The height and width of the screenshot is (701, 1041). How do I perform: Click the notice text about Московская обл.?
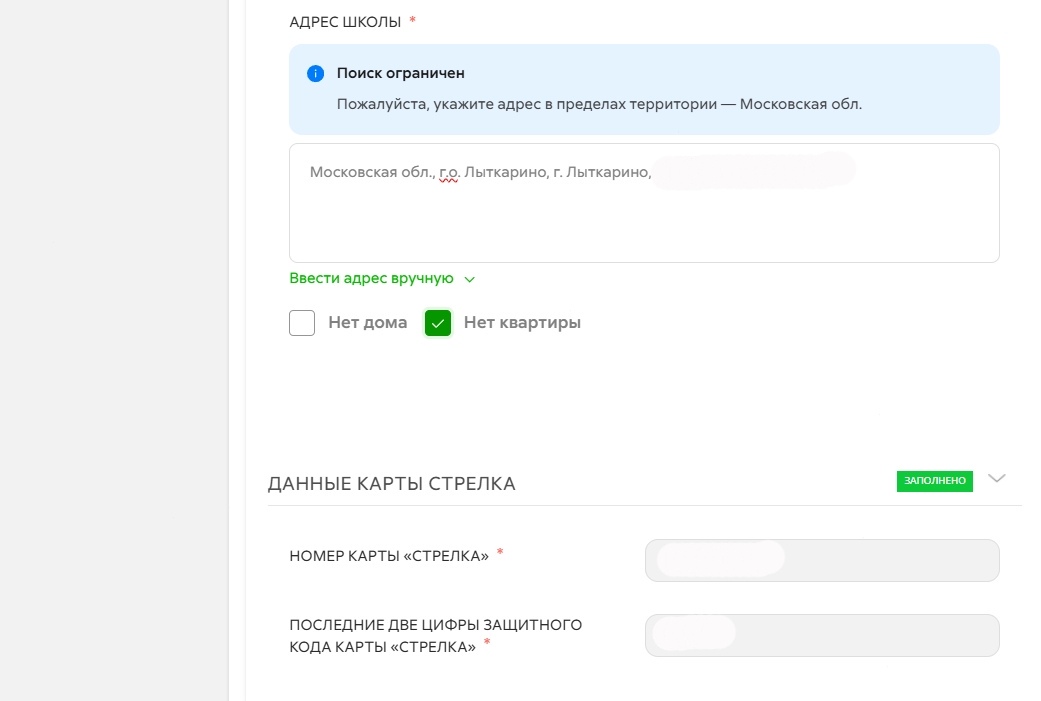coord(599,103)
